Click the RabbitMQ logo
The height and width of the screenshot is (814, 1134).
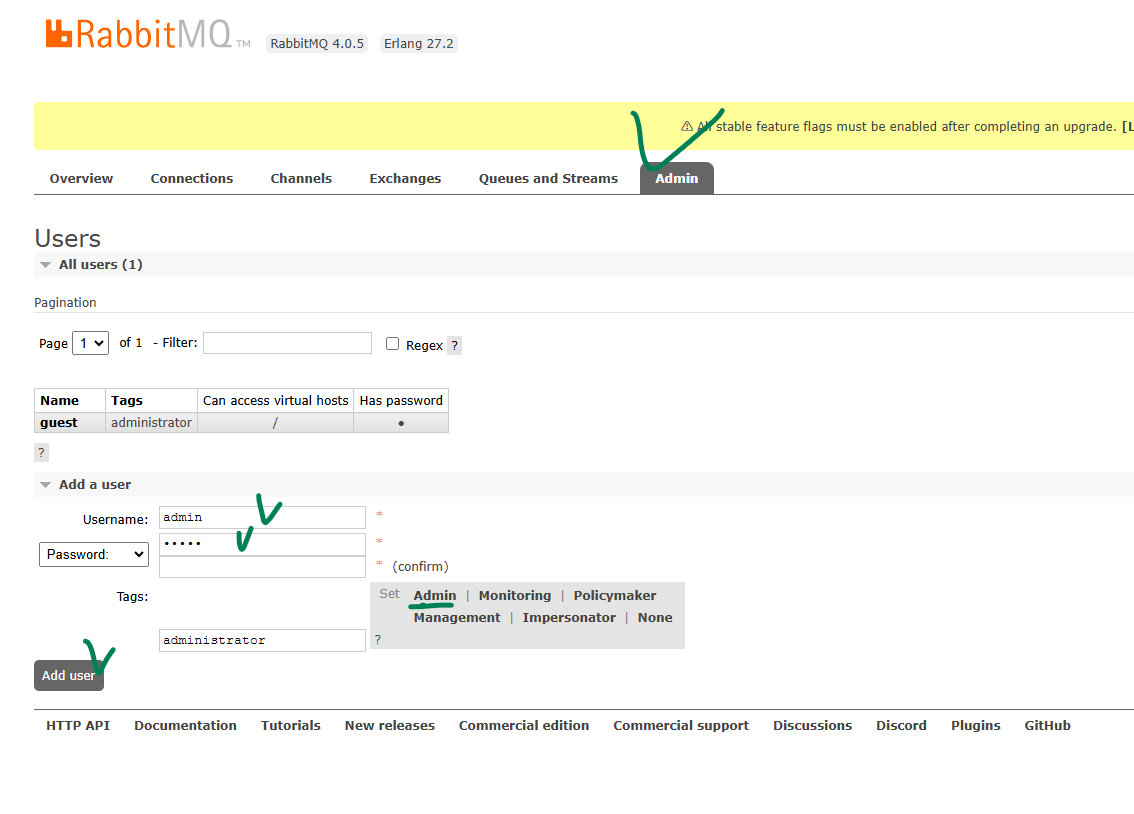[148, 34]
